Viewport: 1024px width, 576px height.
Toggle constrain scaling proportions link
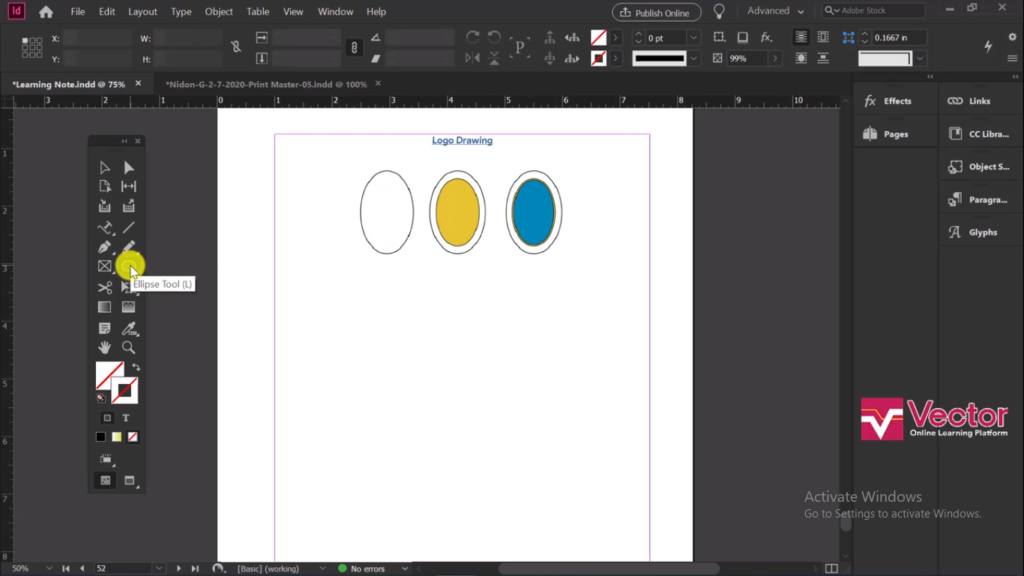(354, 47)
